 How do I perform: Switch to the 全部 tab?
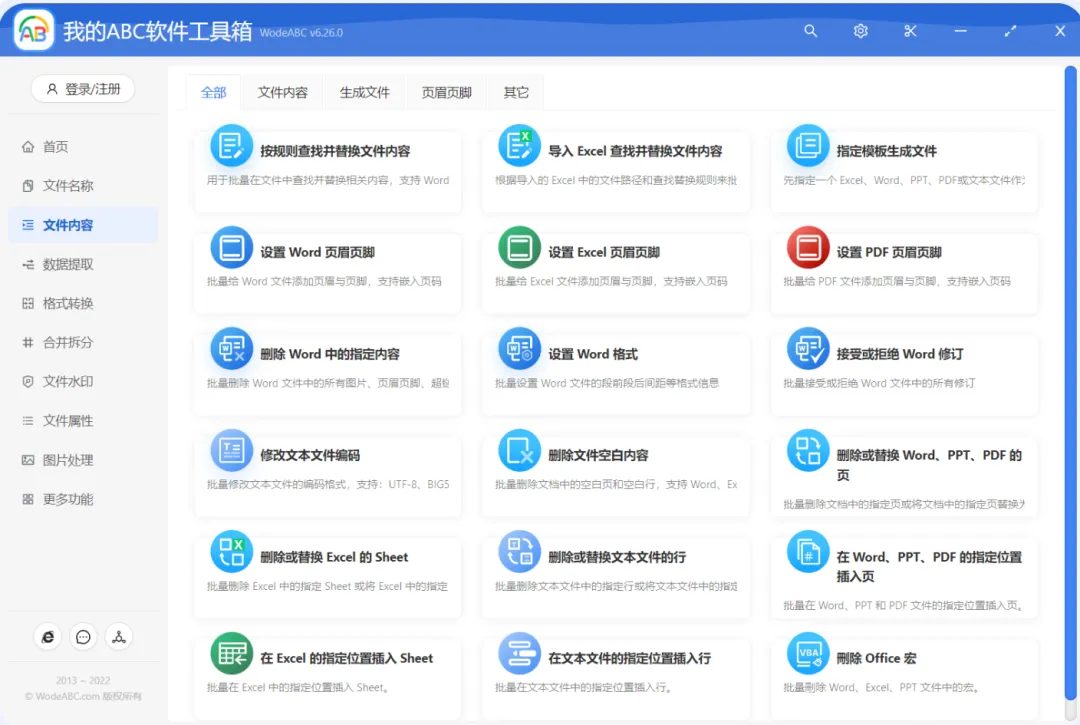[214, 92]
